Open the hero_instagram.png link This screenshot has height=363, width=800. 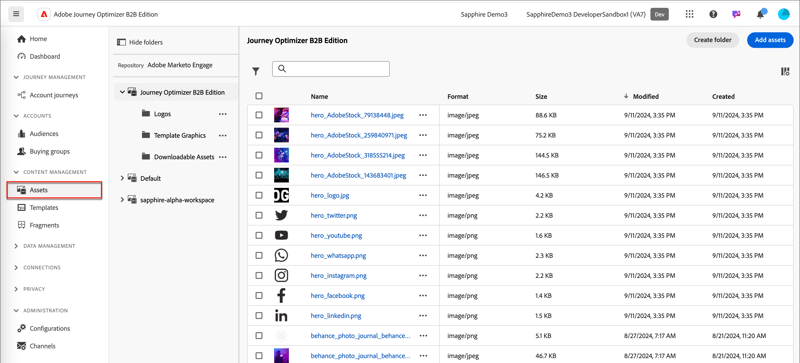pyautogui.click(x=338, y=276)
